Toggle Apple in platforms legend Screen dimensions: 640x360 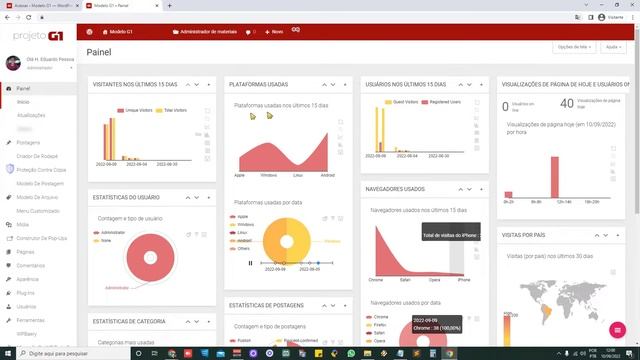click(239, 217)
